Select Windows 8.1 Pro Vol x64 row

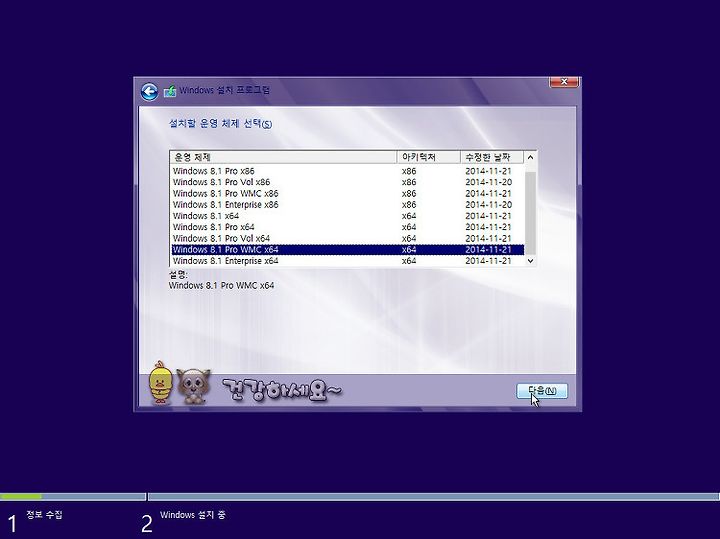pos(347,238)
